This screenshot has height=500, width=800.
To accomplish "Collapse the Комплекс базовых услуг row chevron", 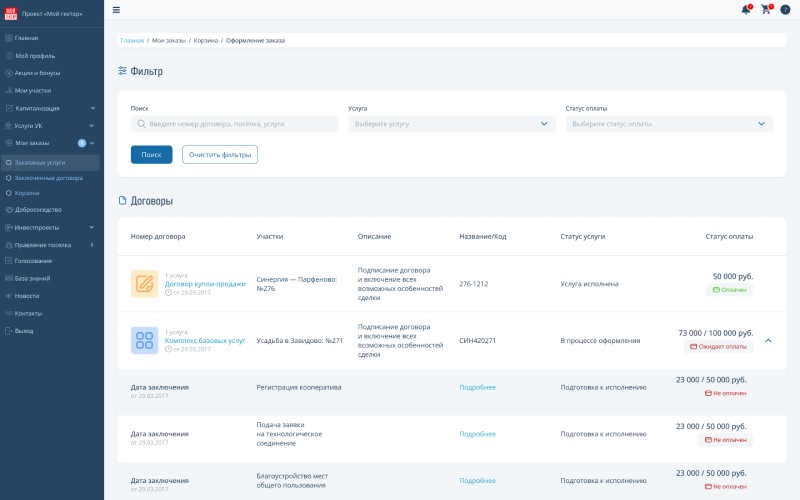I will coord(768,340).
